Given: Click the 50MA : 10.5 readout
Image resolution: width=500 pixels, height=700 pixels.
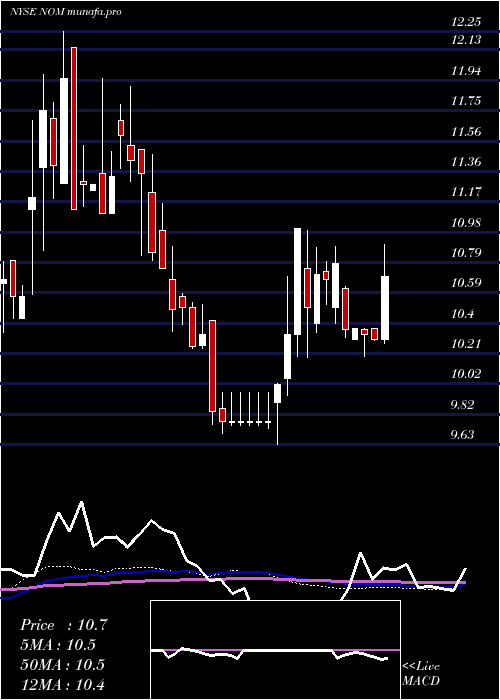Looking at the screenshot, I should (x=62, y=665).
